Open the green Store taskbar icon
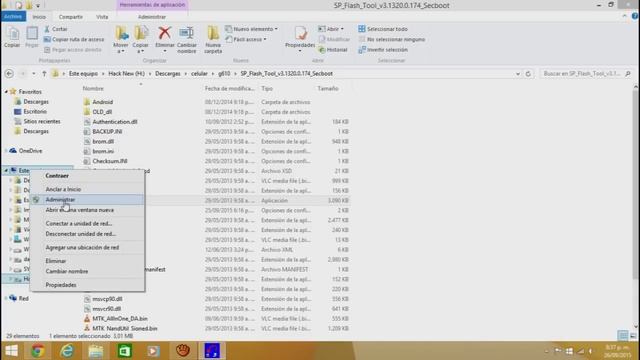 tap(125, 351)
